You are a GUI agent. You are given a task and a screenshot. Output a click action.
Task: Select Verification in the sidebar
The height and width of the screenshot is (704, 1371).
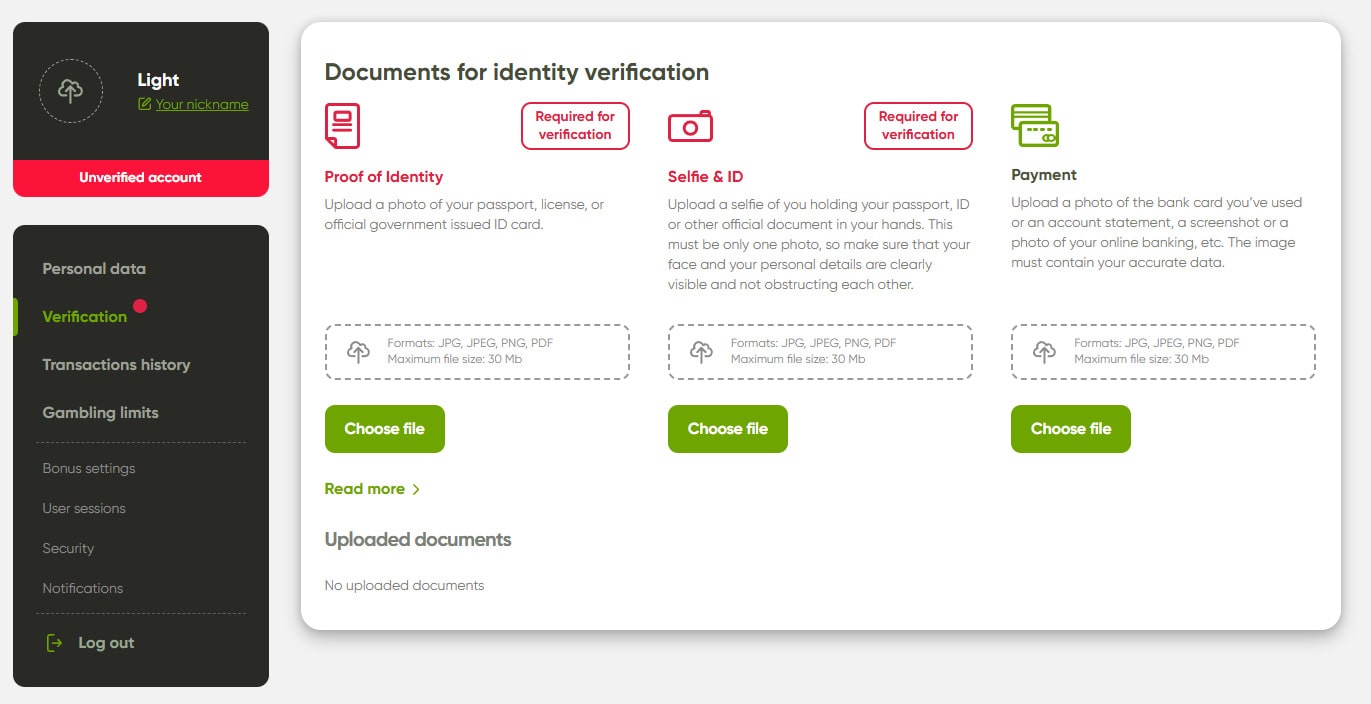[85, 317]
